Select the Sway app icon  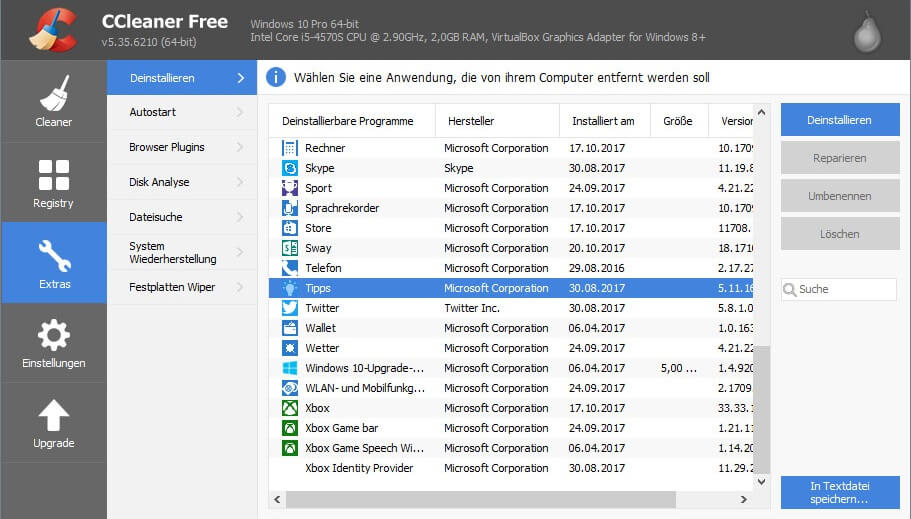[x=289, y=248]
